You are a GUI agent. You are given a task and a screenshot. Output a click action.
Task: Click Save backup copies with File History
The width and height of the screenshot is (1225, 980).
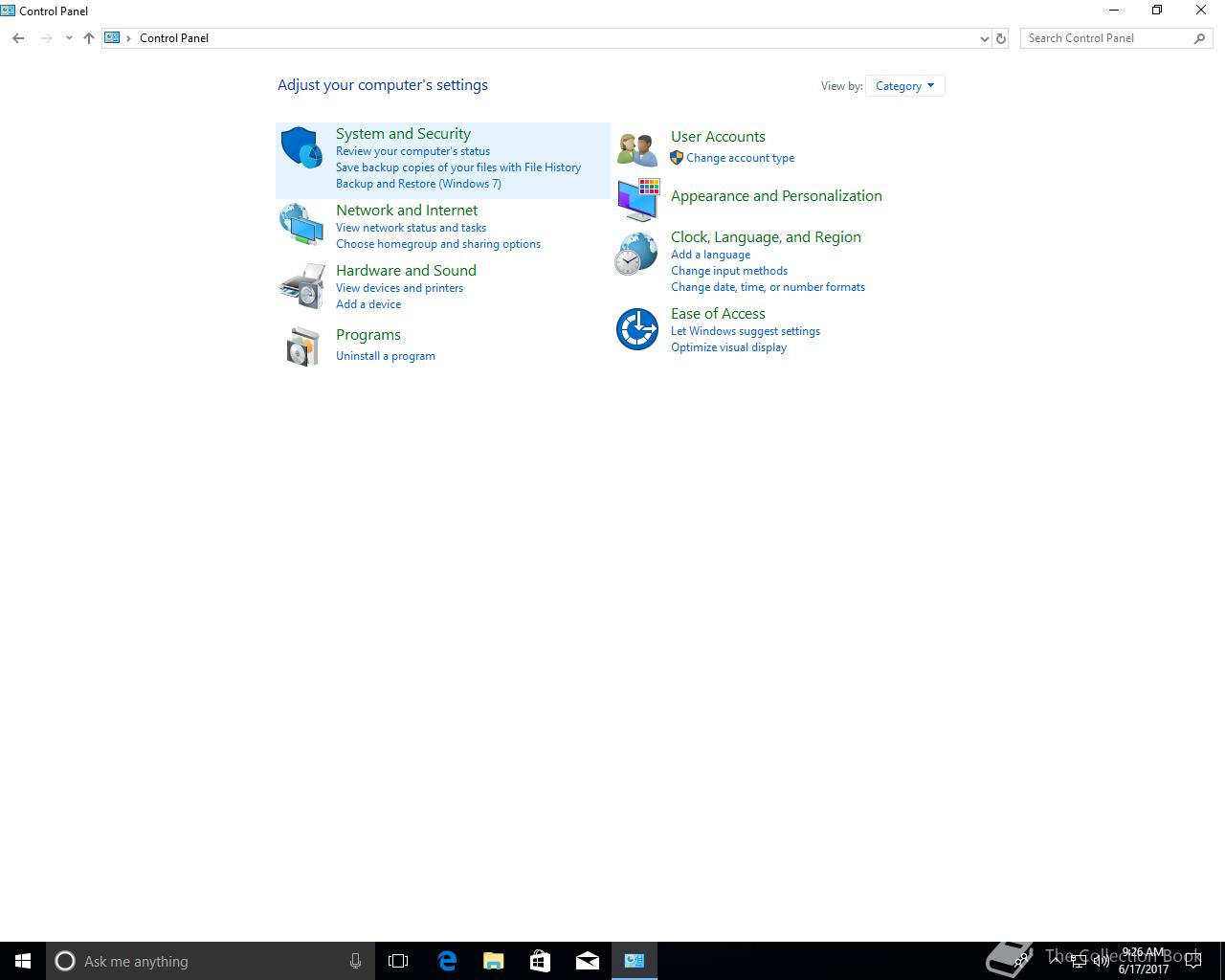[458, 167]
